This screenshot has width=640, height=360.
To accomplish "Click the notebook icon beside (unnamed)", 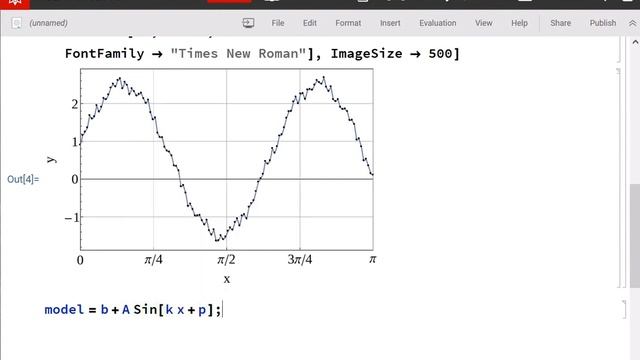I will [x=16, y=23].
